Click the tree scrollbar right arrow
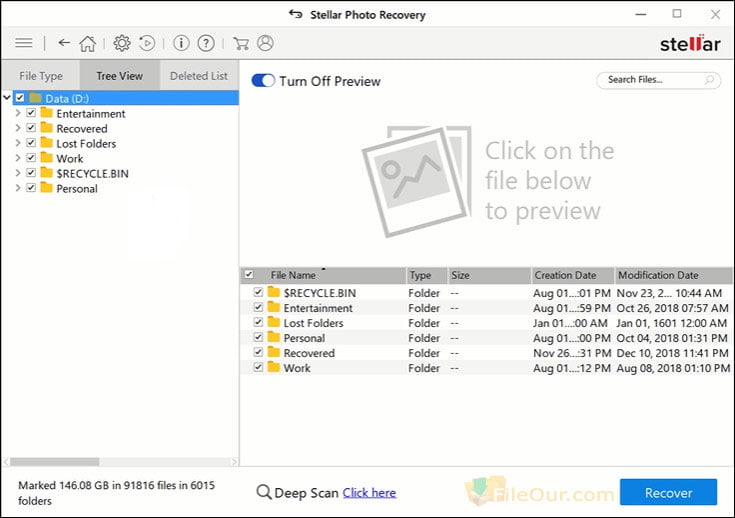The width and height of the screenshot is (735, 518). tap(234, 462)
